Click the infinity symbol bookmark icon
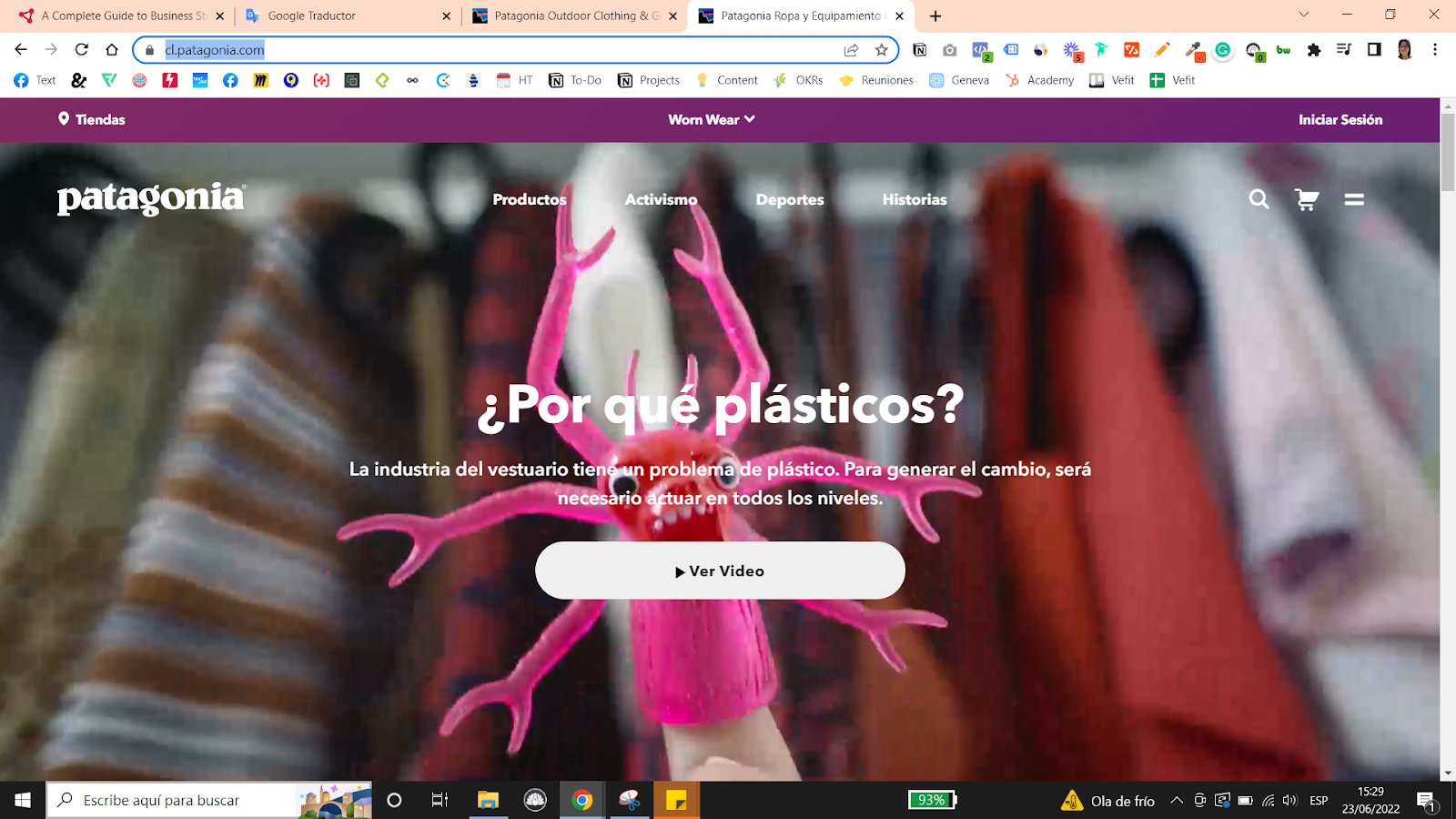The height and width of the screenshot is (819, 1456). (412, 80)
